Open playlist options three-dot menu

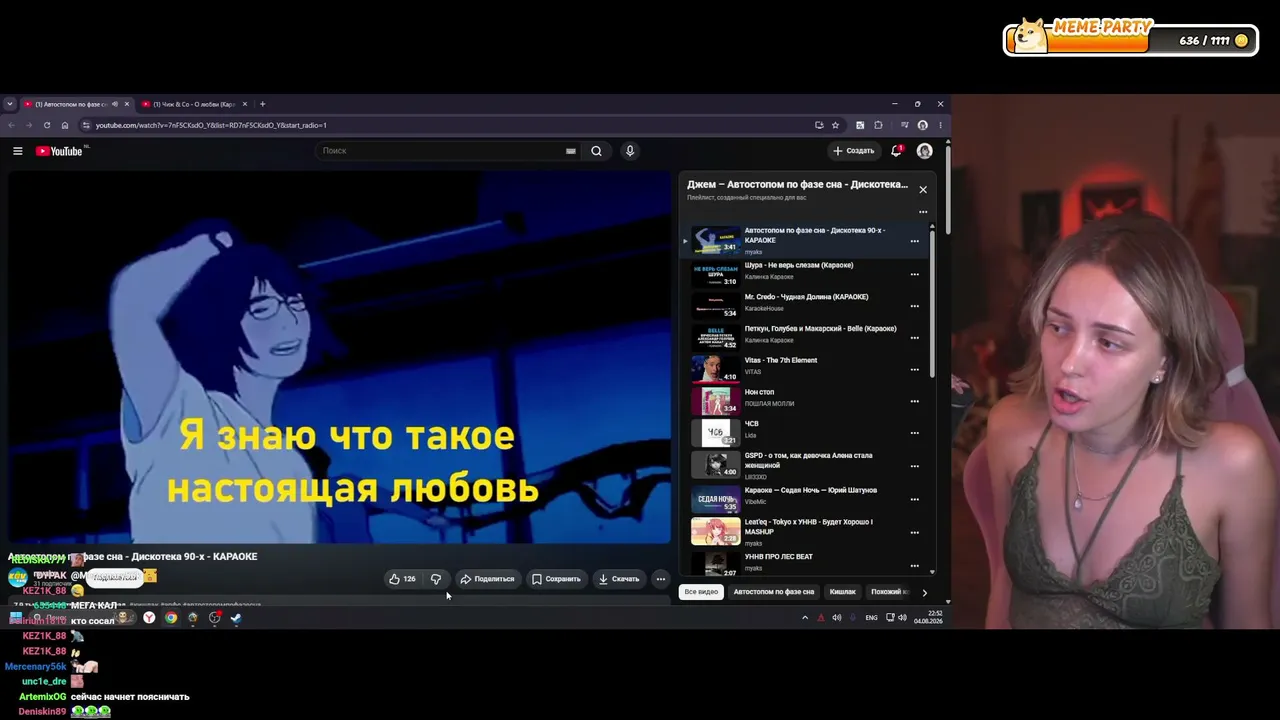click(923, 212)
